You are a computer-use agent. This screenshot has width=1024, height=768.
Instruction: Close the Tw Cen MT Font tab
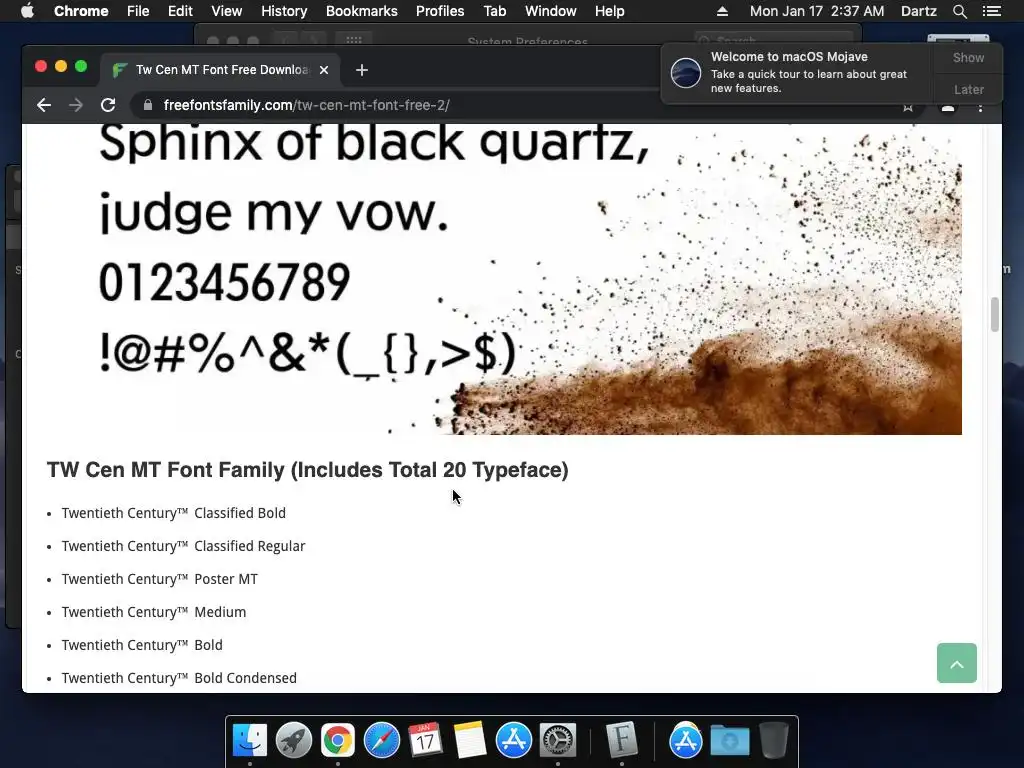324,70
